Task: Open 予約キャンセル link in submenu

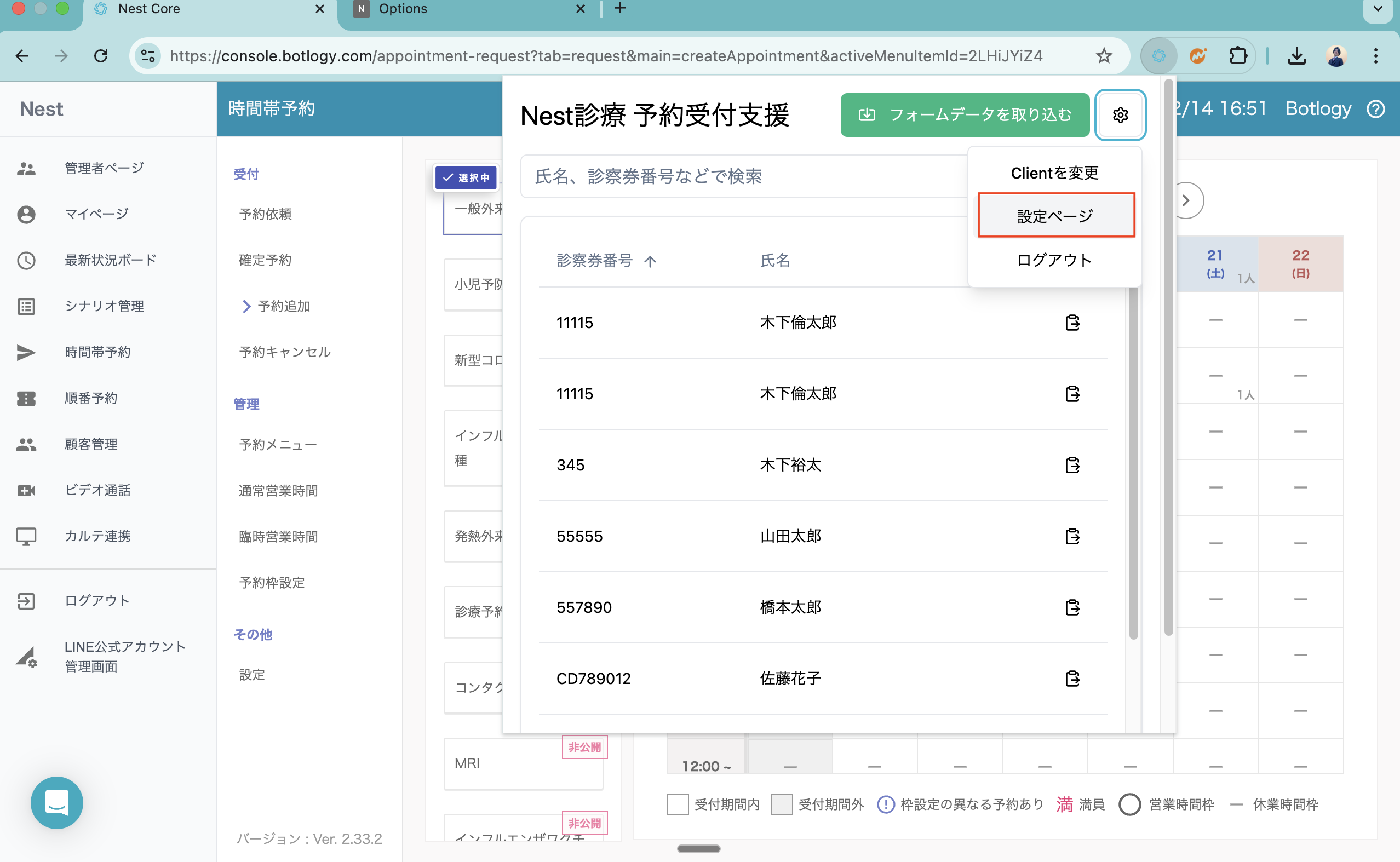Action: point(284,352)
